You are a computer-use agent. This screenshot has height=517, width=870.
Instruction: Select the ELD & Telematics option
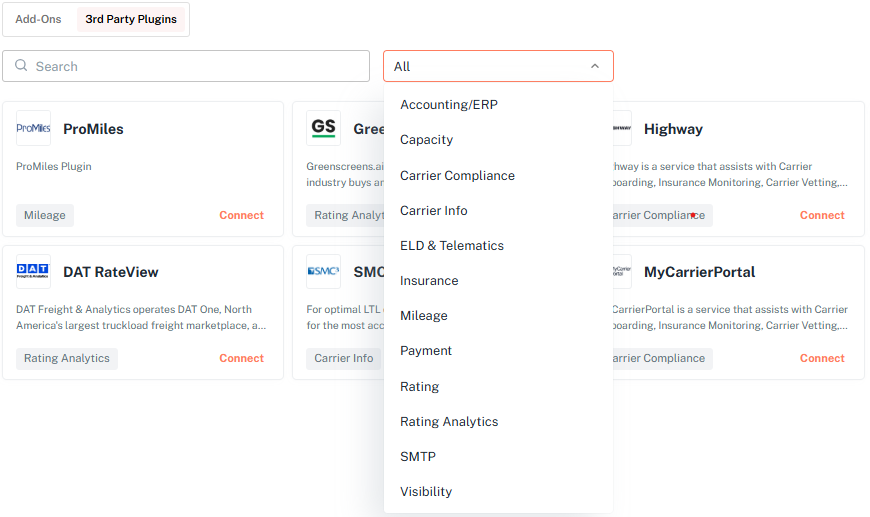(451, 246)
